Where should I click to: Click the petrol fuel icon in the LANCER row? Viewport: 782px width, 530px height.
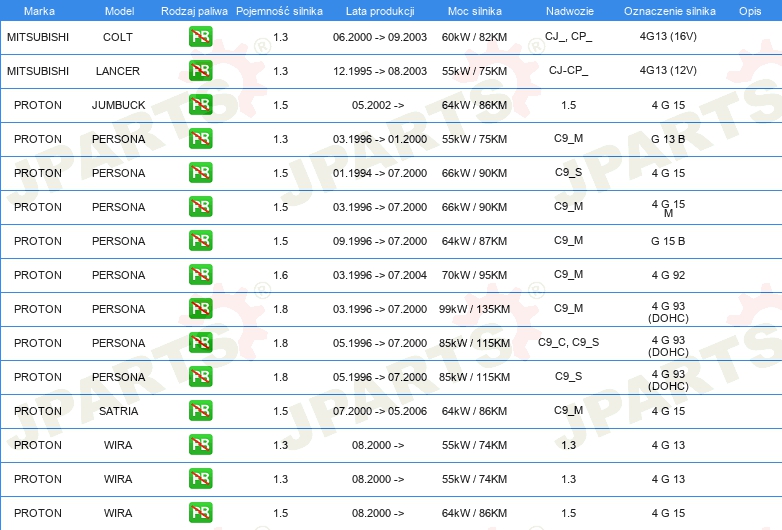point(200,70)
